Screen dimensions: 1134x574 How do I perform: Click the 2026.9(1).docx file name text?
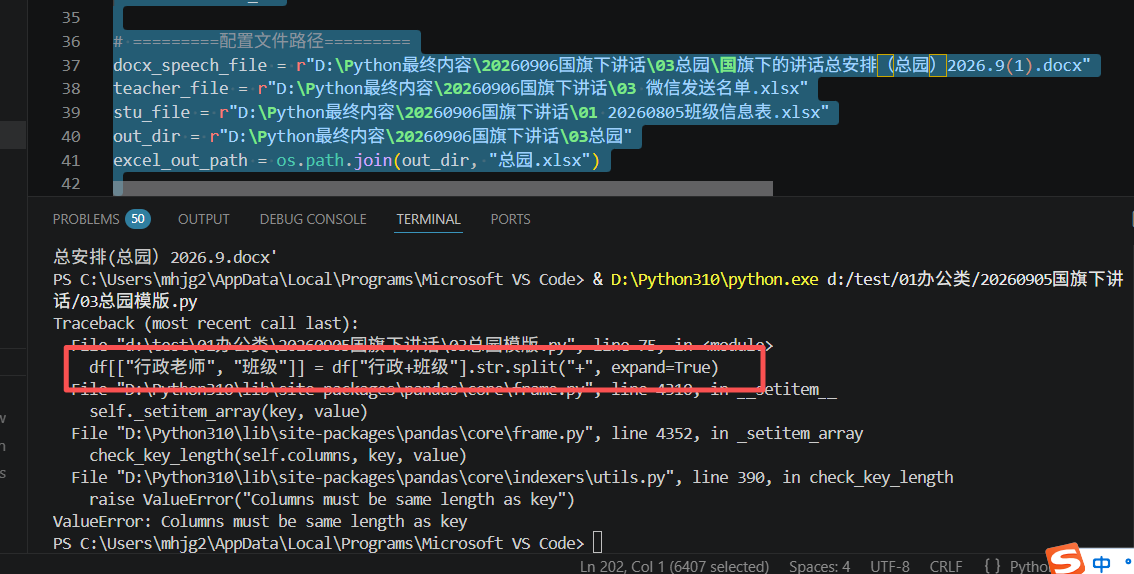click(1015, 65)
